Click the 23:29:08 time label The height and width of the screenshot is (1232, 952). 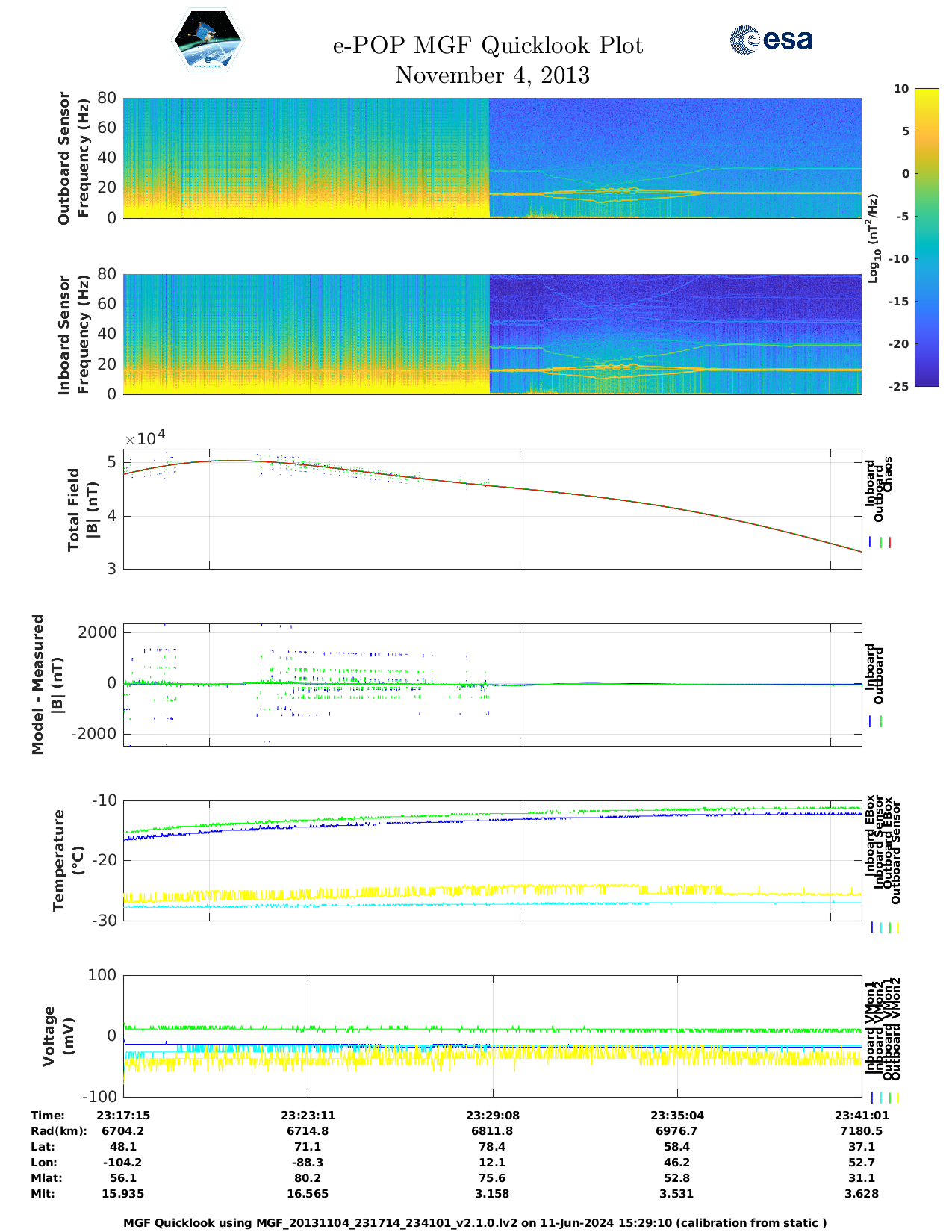(492, 1116)
